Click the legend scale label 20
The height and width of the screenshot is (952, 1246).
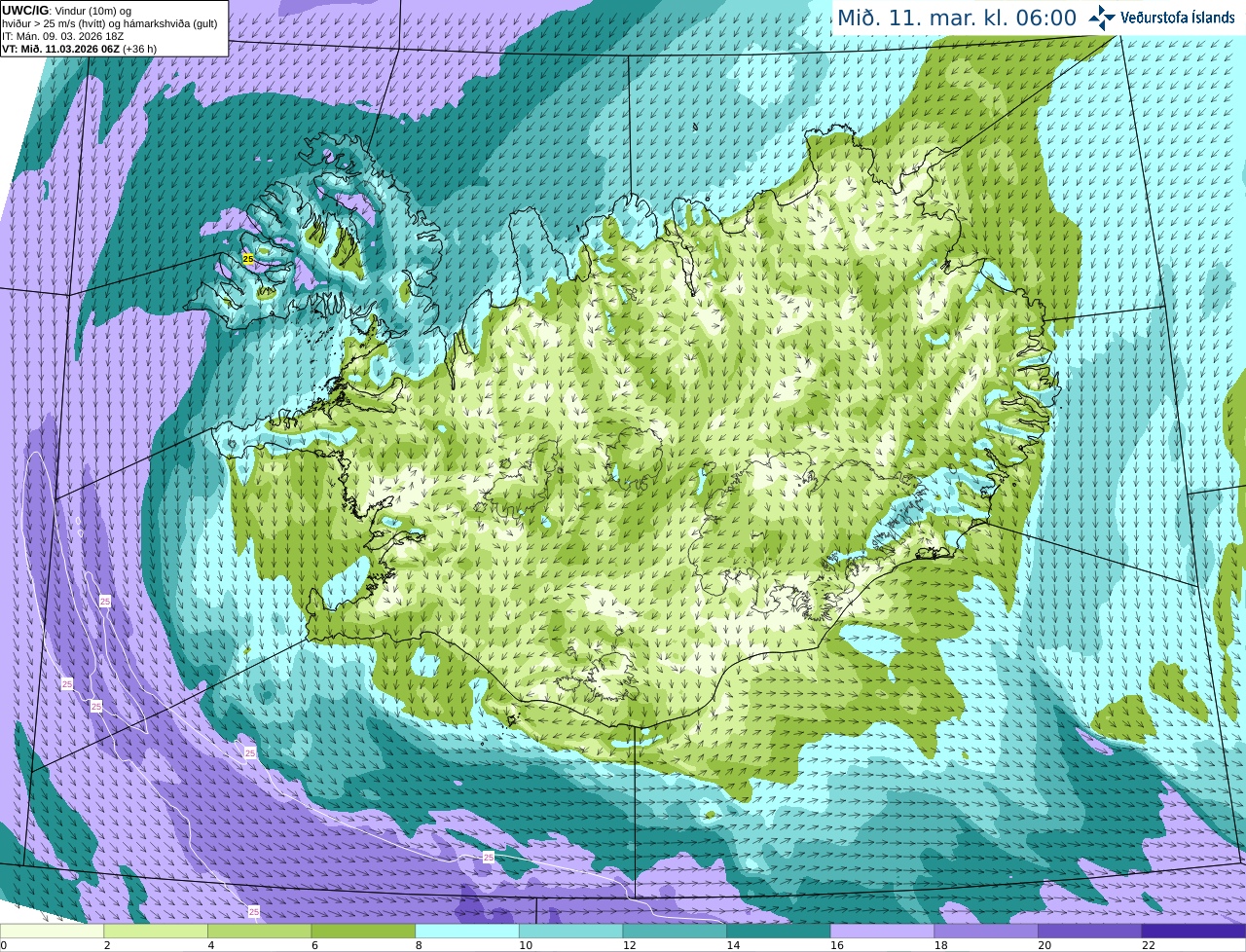(x=1044, y=945)
